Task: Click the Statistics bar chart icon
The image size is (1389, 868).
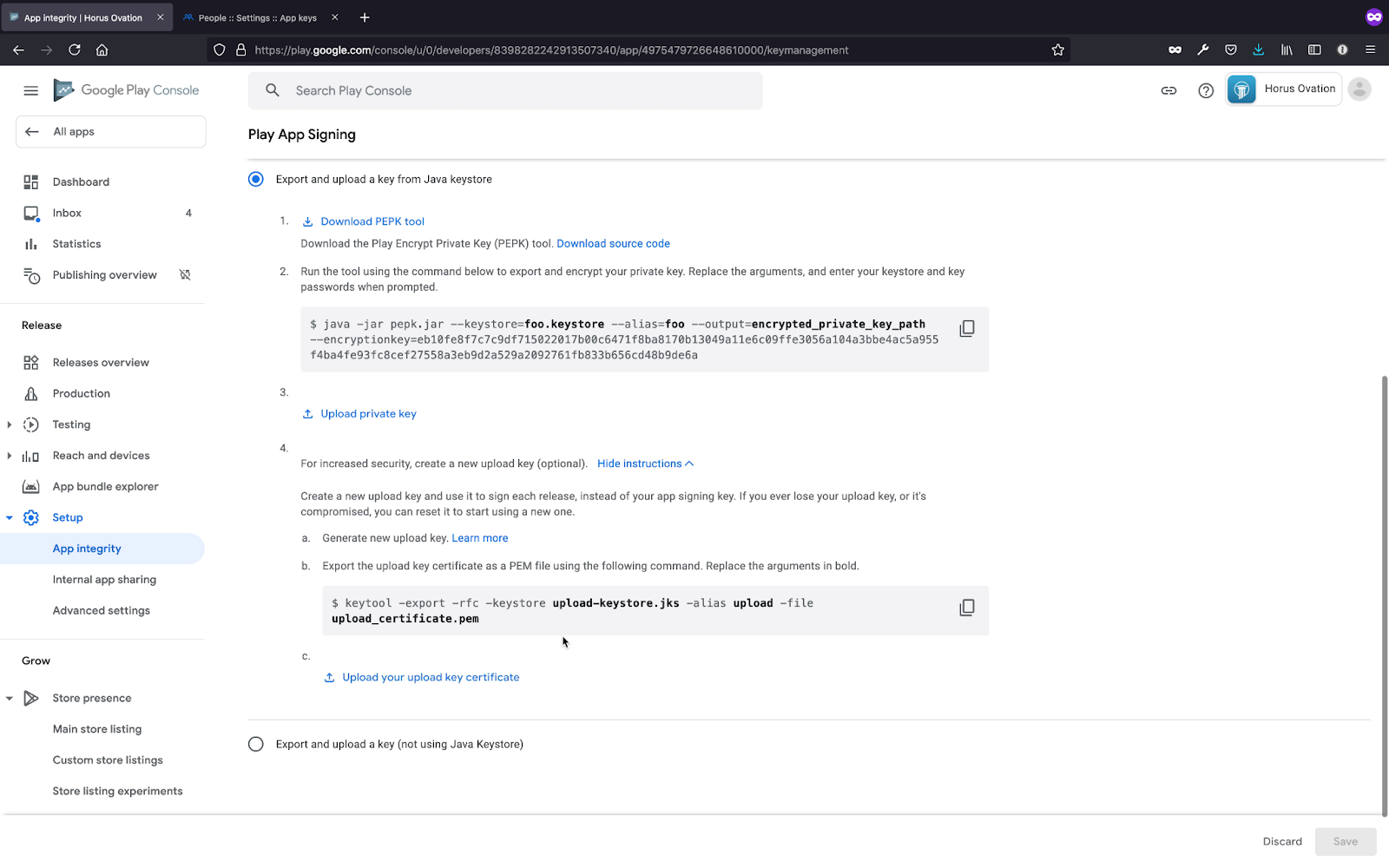Action: [31, 244]
